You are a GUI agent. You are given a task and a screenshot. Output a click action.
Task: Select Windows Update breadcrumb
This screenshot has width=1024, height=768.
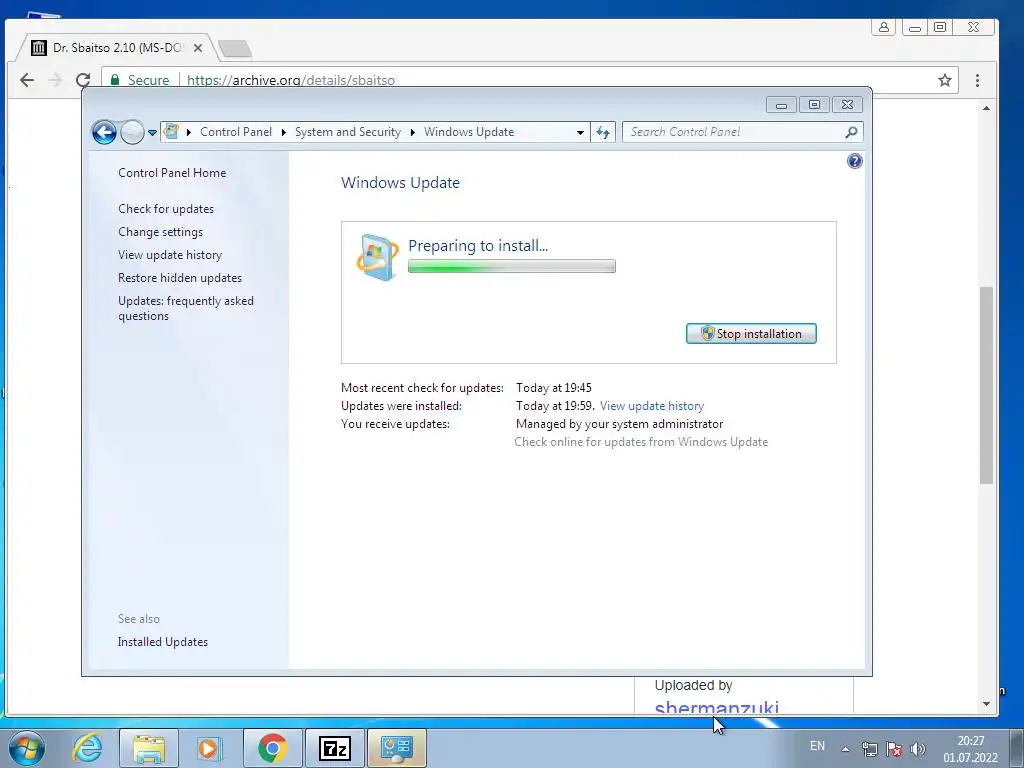point(469,132)
